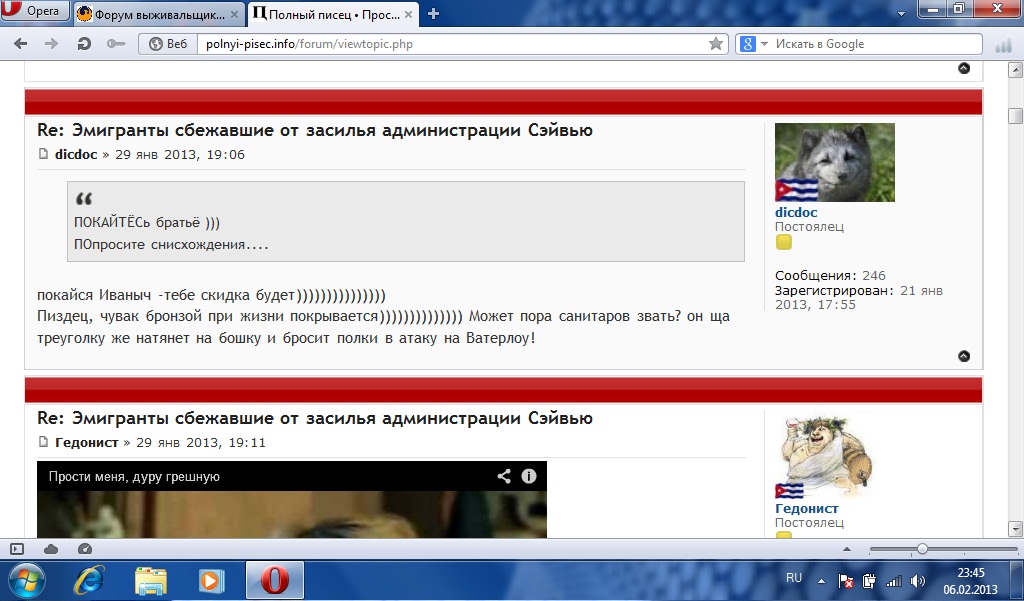Viewport: 1024px width, 601px height.
Task: Open the Windows Start menu
Action: (26, 580)
